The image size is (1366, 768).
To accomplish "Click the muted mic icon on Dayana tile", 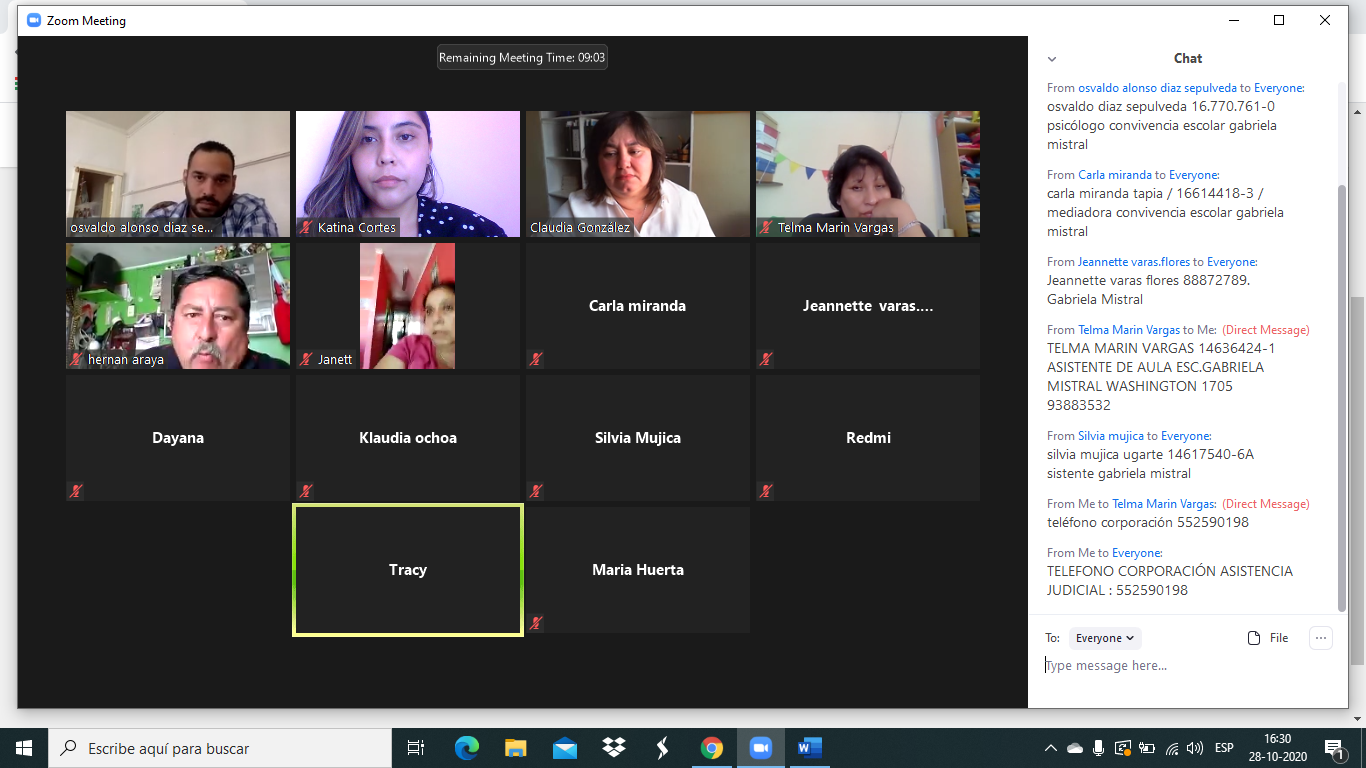I will coord(76,491).
